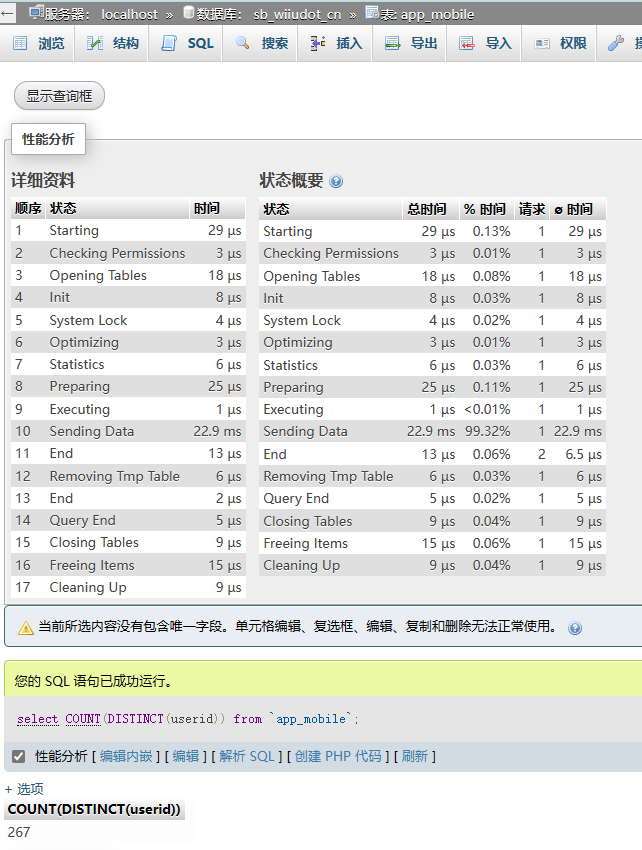
Task: Click help icon in the warning message
Action: coord(575,628)
